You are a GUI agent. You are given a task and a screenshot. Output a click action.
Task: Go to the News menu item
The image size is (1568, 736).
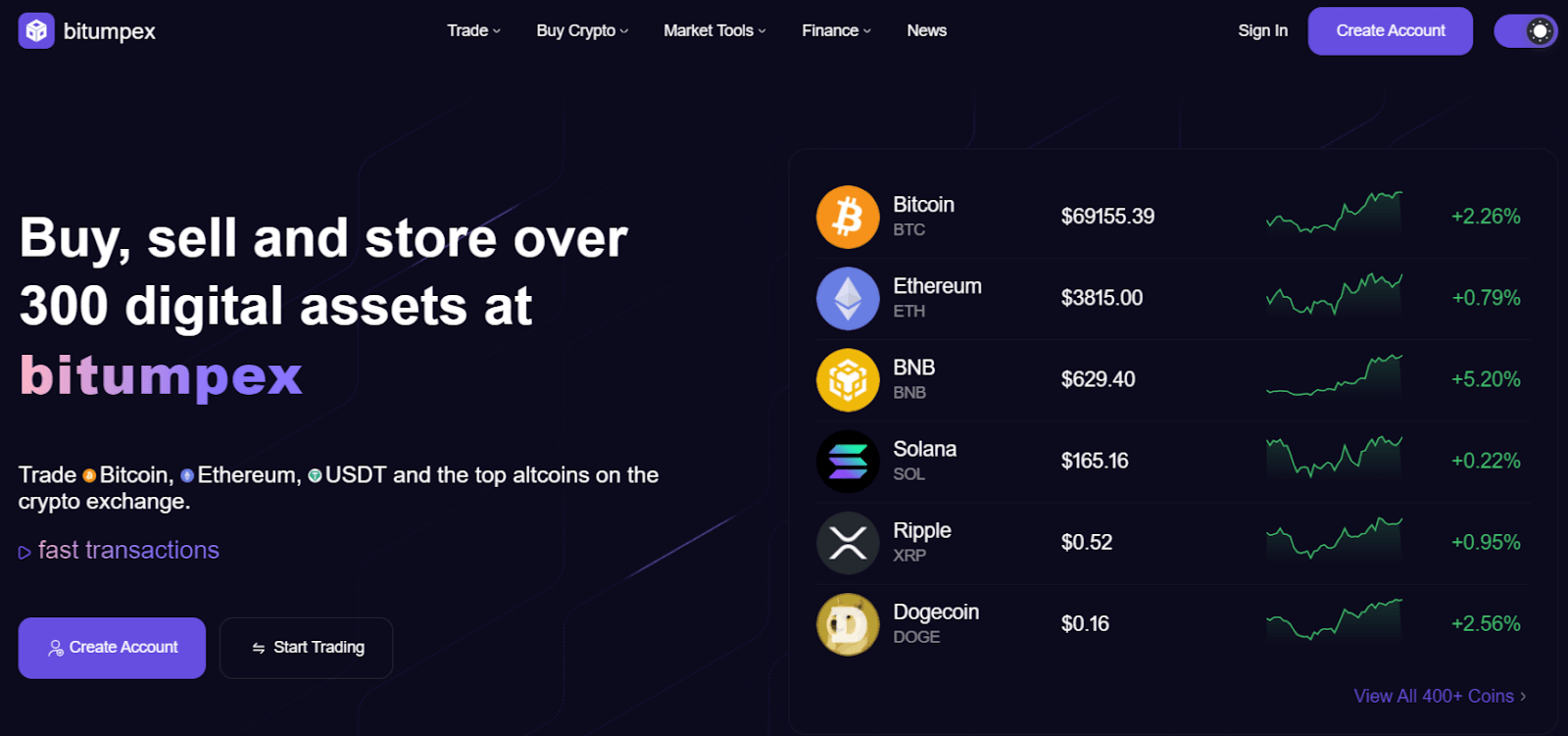coord(926,30)
